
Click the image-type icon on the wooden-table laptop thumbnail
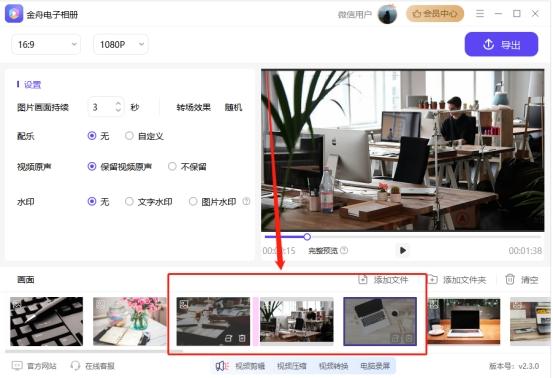pos(434,304)
